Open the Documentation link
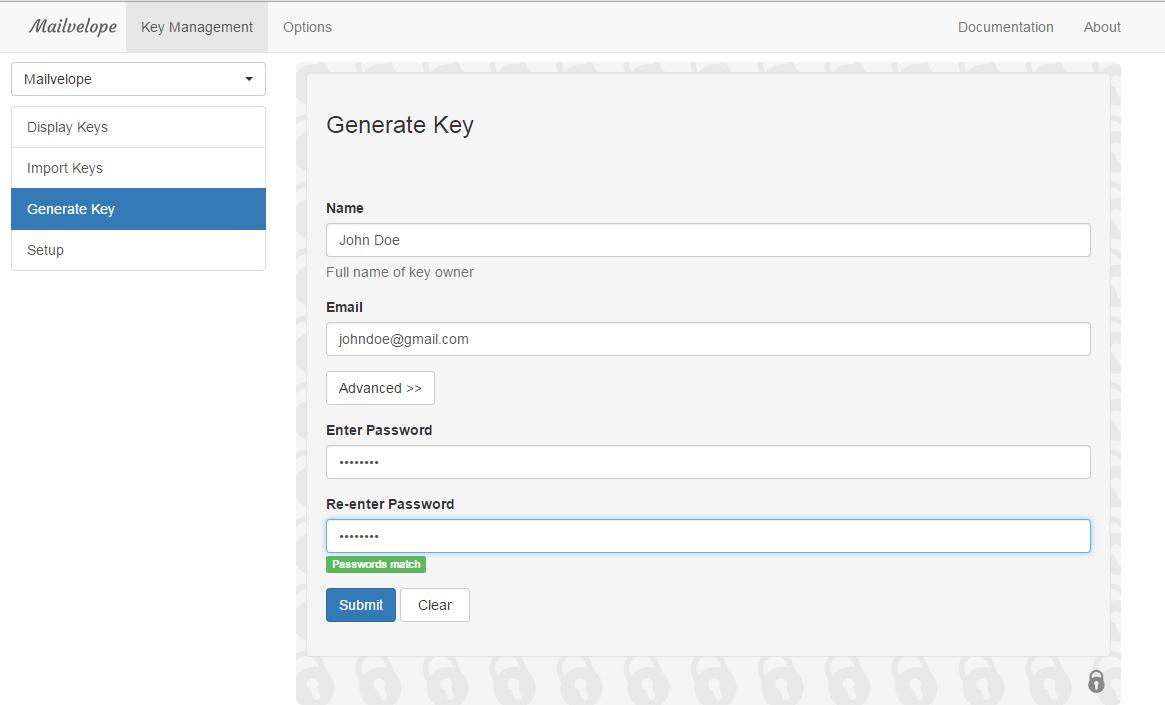The image size is (1165, 705). 1005,27
